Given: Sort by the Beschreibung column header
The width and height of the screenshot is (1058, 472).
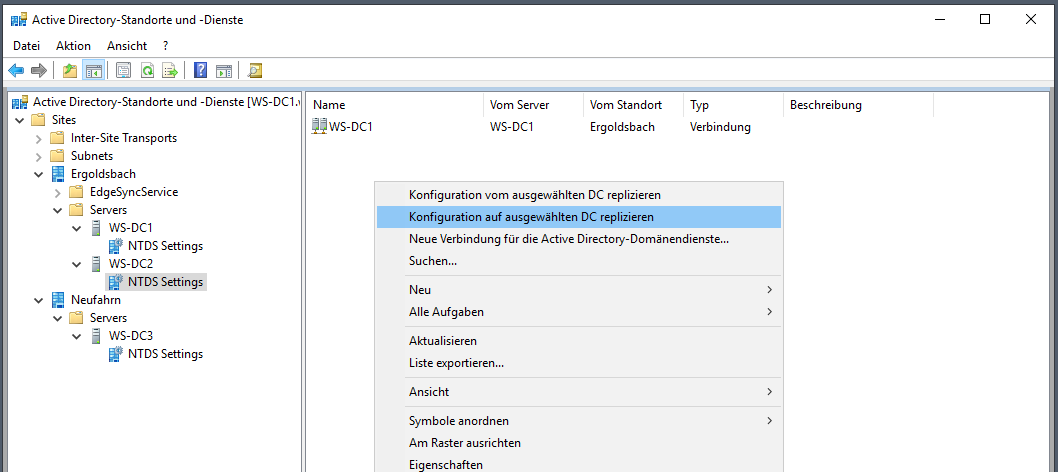Looking at the screenshot, I should (x=858, y=105).
